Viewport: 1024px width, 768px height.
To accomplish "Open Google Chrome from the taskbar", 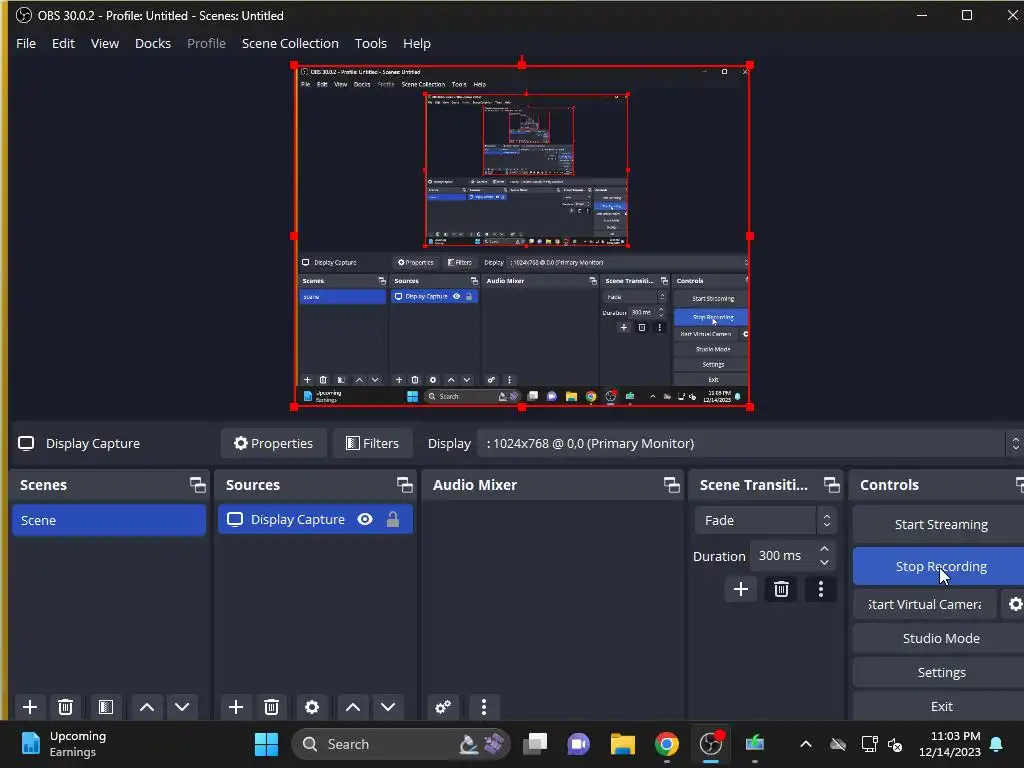I will click(x=666, y=744).
